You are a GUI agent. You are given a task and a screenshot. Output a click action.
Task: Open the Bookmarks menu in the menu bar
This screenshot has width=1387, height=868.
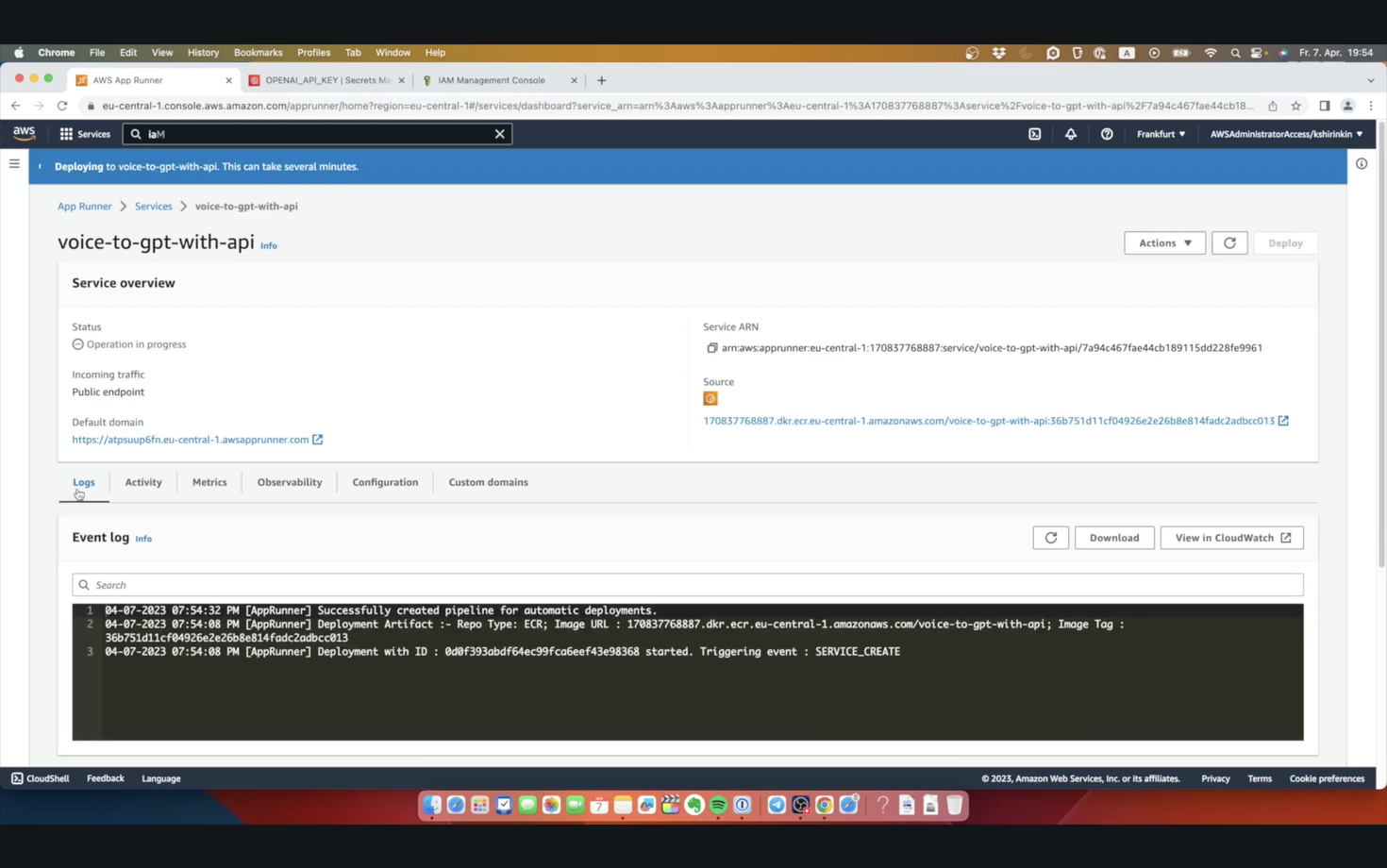[258, 53]
